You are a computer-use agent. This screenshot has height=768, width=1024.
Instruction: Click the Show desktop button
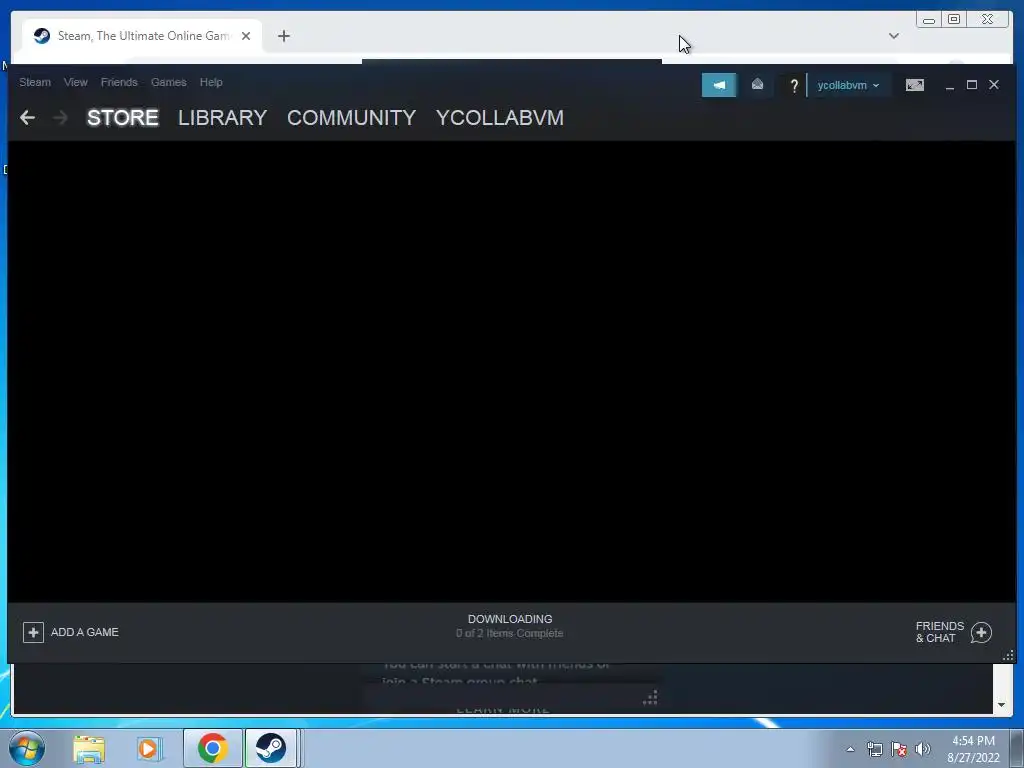[x=1017, y=748]
